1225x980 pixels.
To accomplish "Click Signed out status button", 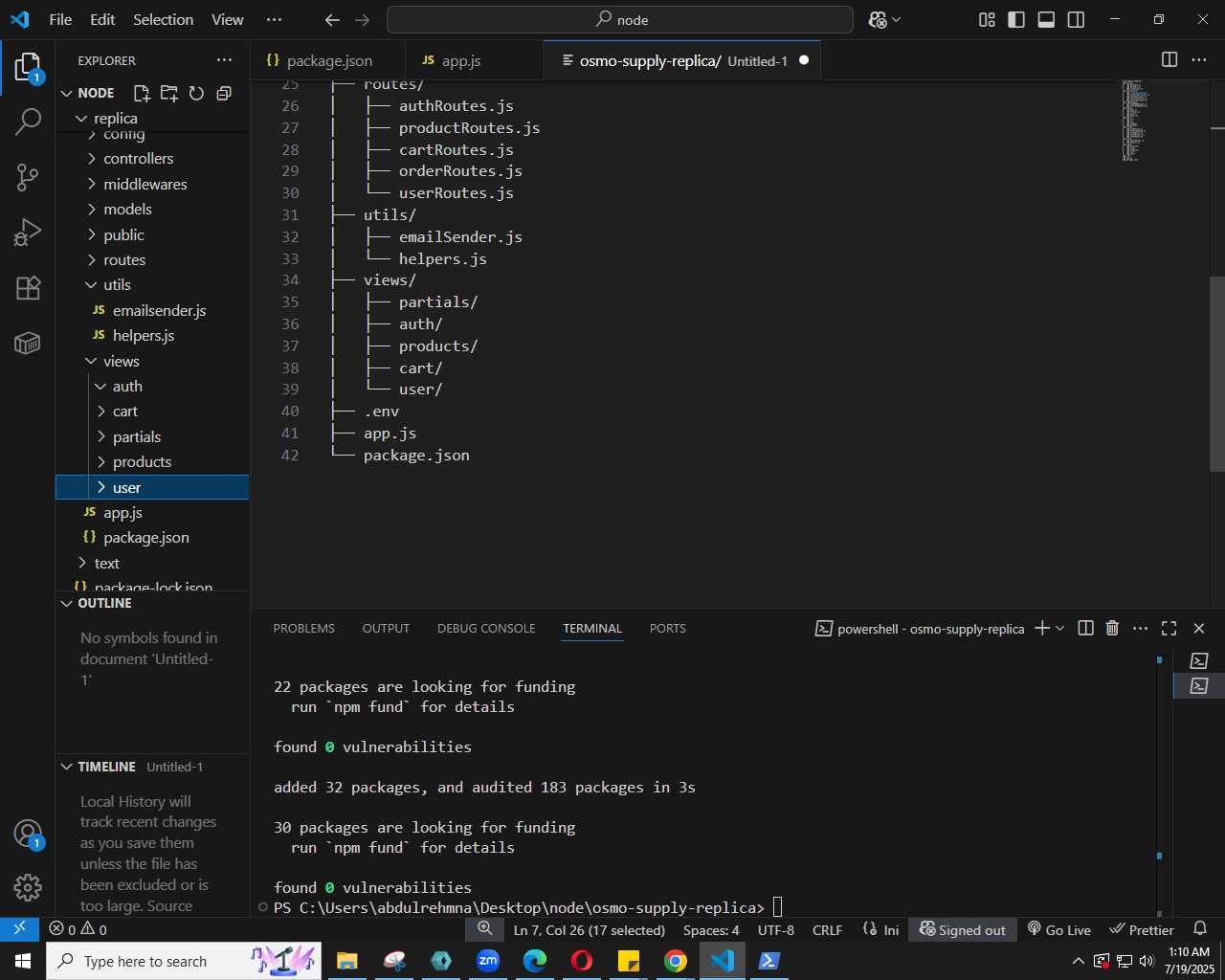I will point(963,929).
